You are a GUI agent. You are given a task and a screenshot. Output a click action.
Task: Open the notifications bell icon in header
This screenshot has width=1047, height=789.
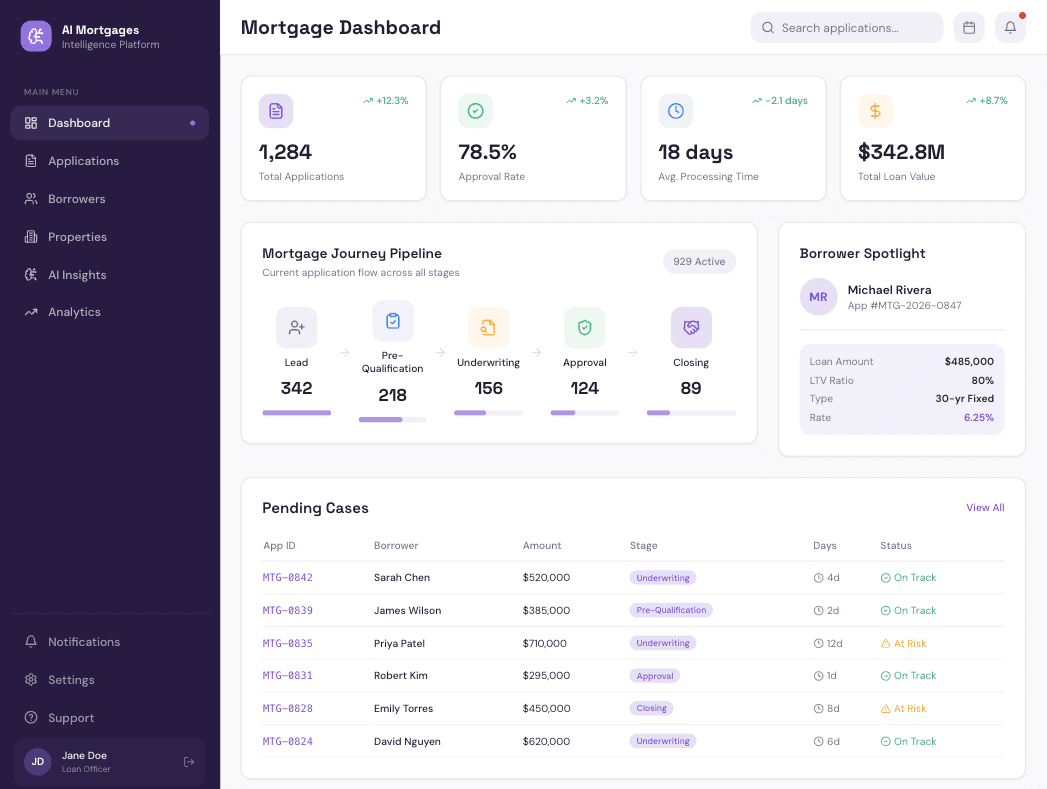1010,27
